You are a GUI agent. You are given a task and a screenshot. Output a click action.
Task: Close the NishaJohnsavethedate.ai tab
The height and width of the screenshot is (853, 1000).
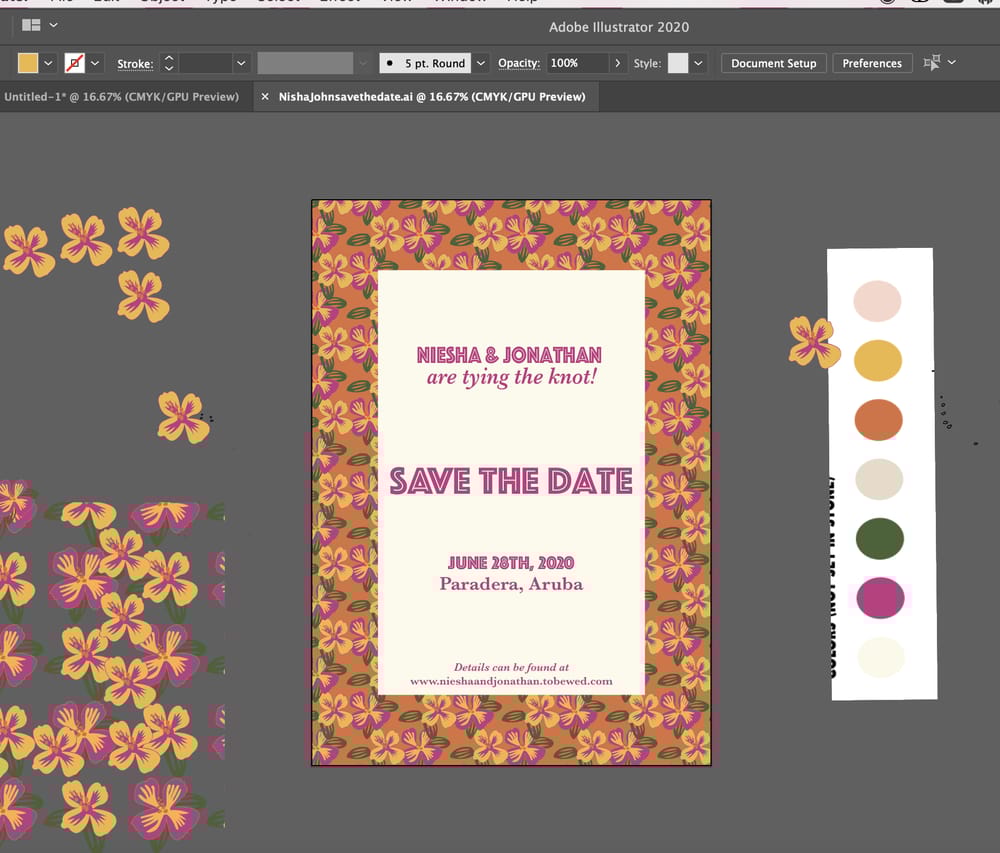[265, 97]
